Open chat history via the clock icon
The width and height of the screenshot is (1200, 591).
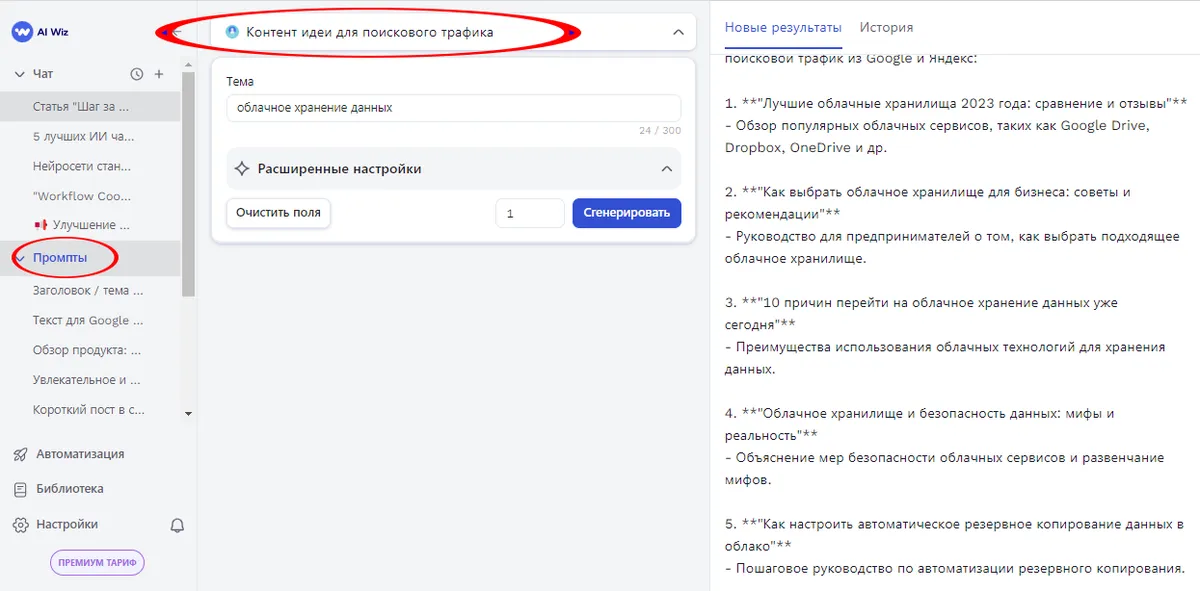click(x=138, y=74)
